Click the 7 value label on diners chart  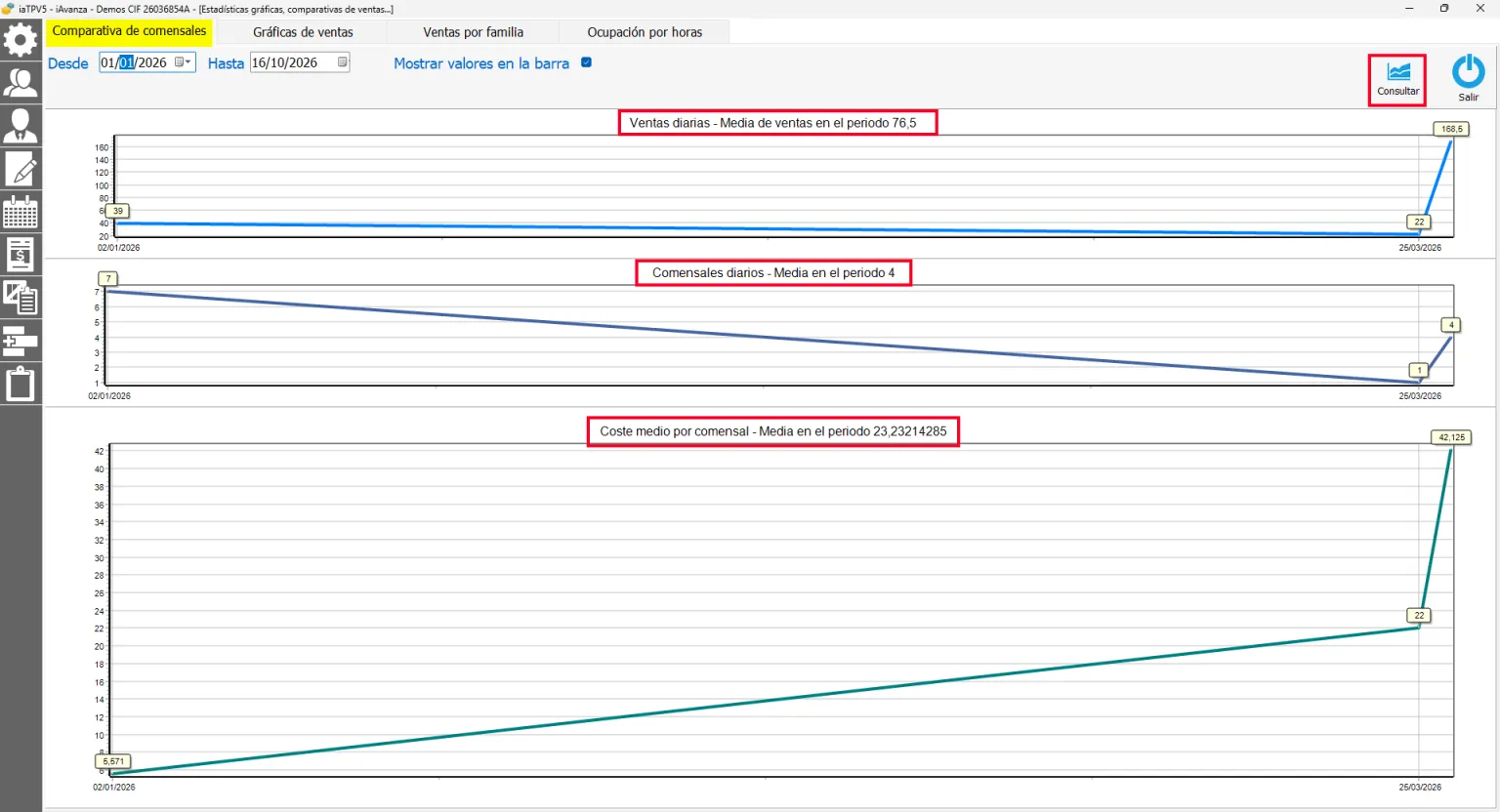pos(108,279)
